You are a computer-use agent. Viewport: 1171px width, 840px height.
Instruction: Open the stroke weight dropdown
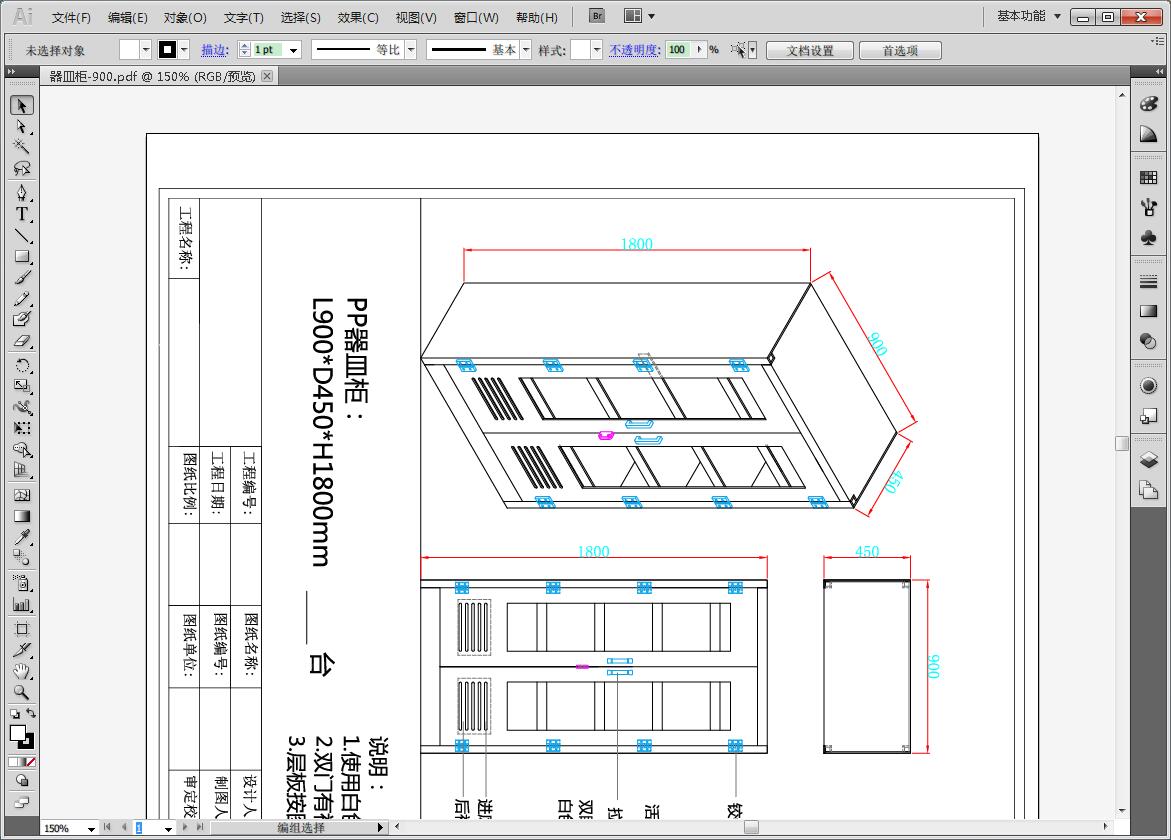[x=294, y=50]
